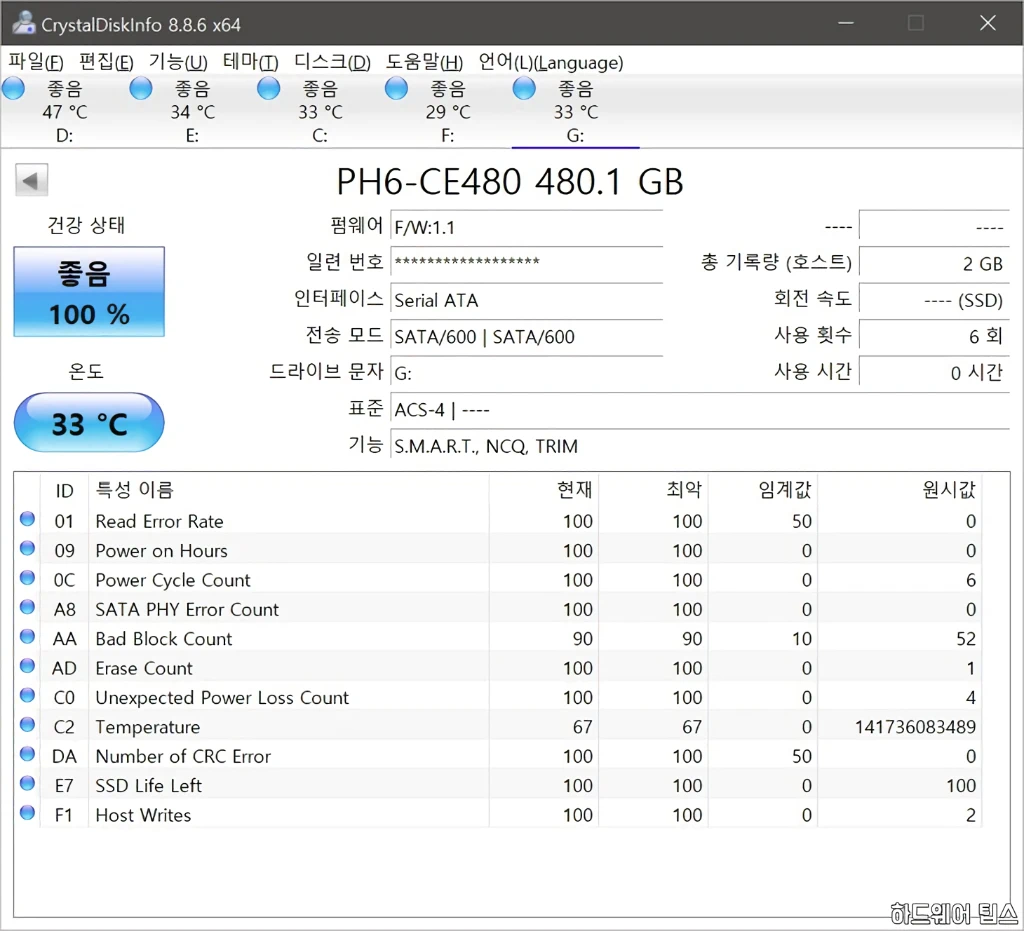The height and width of the screenshot is (931, 1024).
Task: Switch to the D: disk tab at 47 °C
Action: click(64, 112)
